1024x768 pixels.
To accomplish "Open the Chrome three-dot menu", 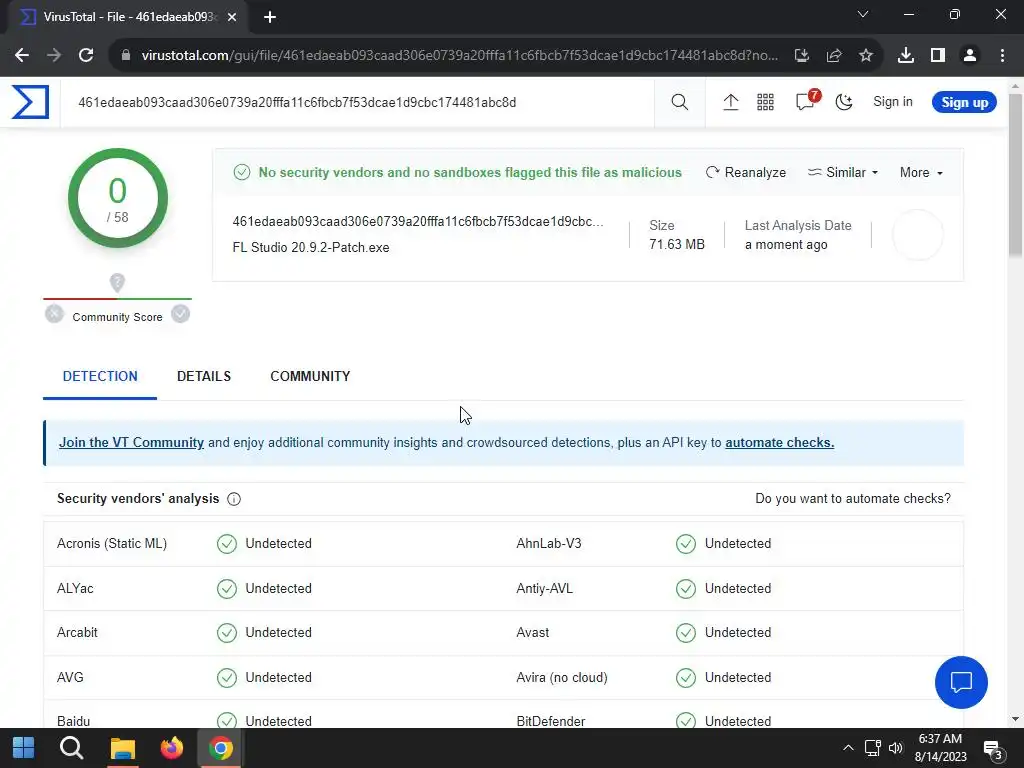I will pos(1002,56).
